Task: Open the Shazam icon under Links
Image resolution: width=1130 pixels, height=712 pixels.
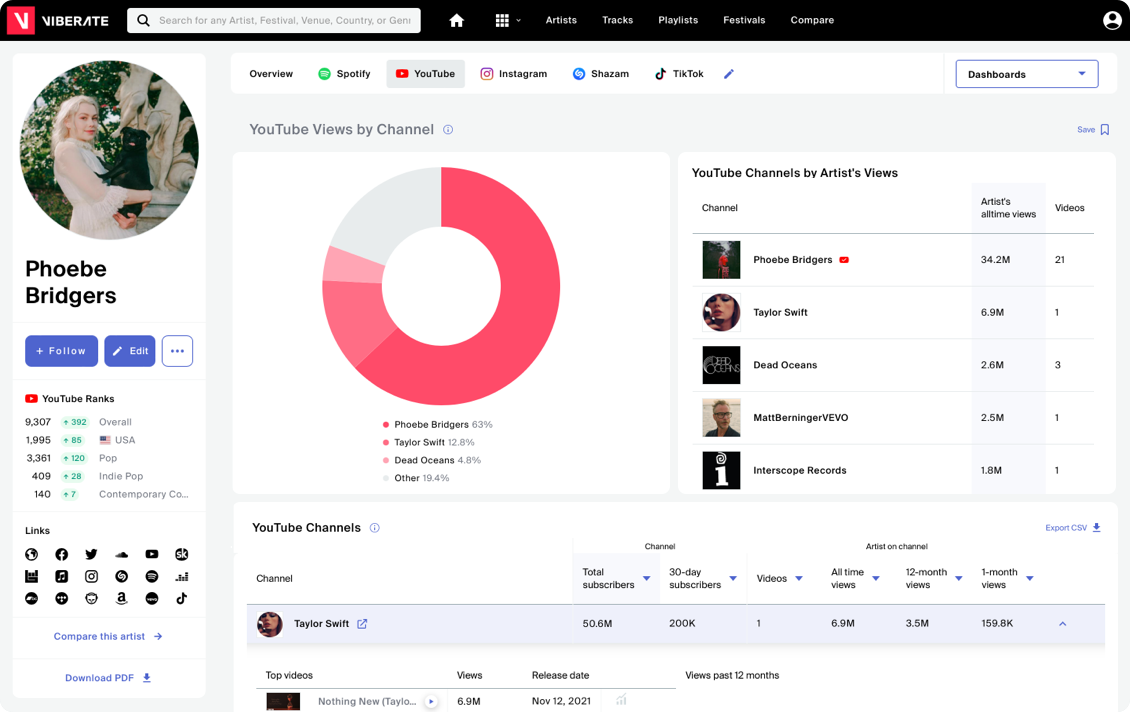Action: click(x=122, y=577)
